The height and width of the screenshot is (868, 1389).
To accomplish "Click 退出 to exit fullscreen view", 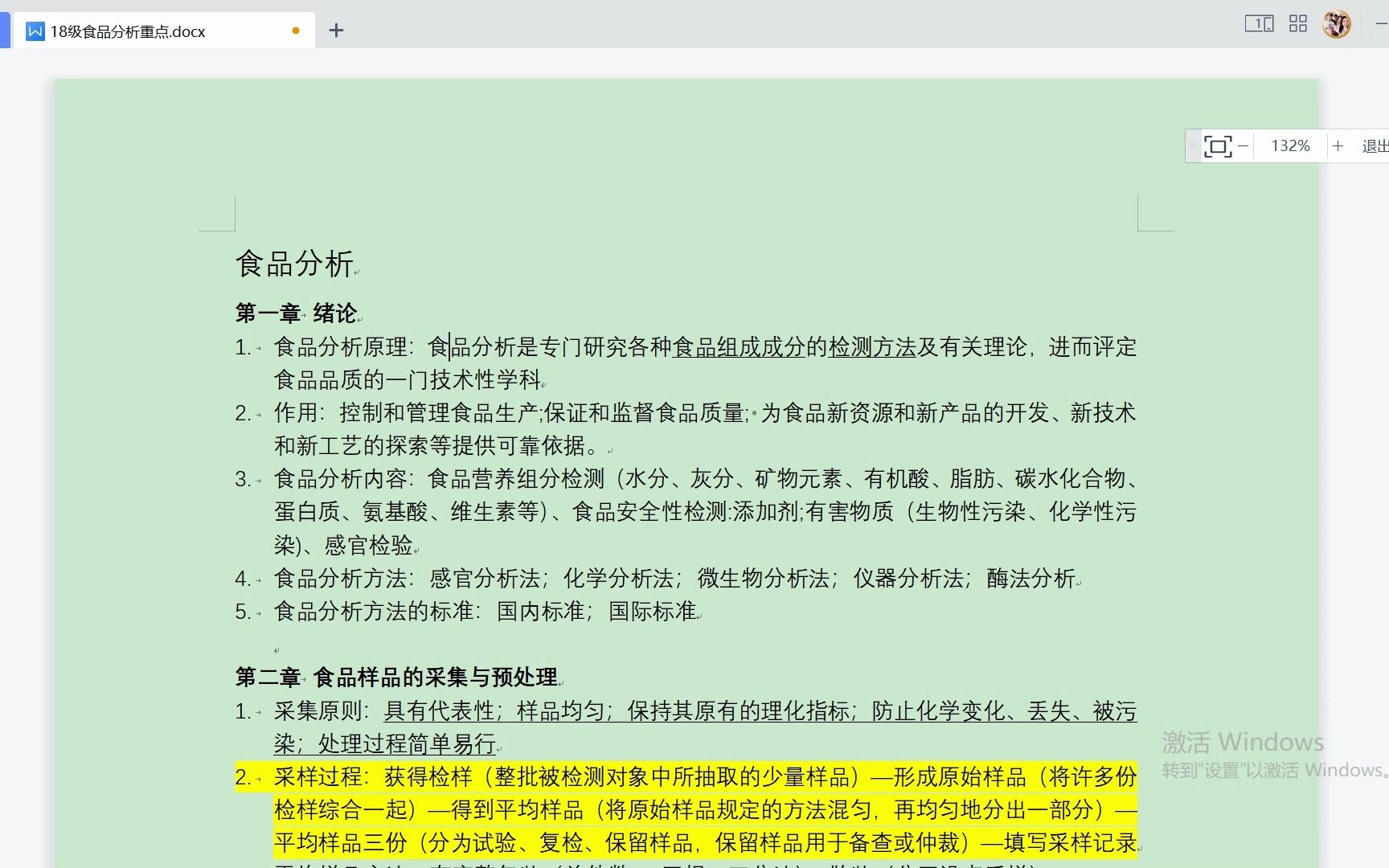I will [x=1375, y=145].
